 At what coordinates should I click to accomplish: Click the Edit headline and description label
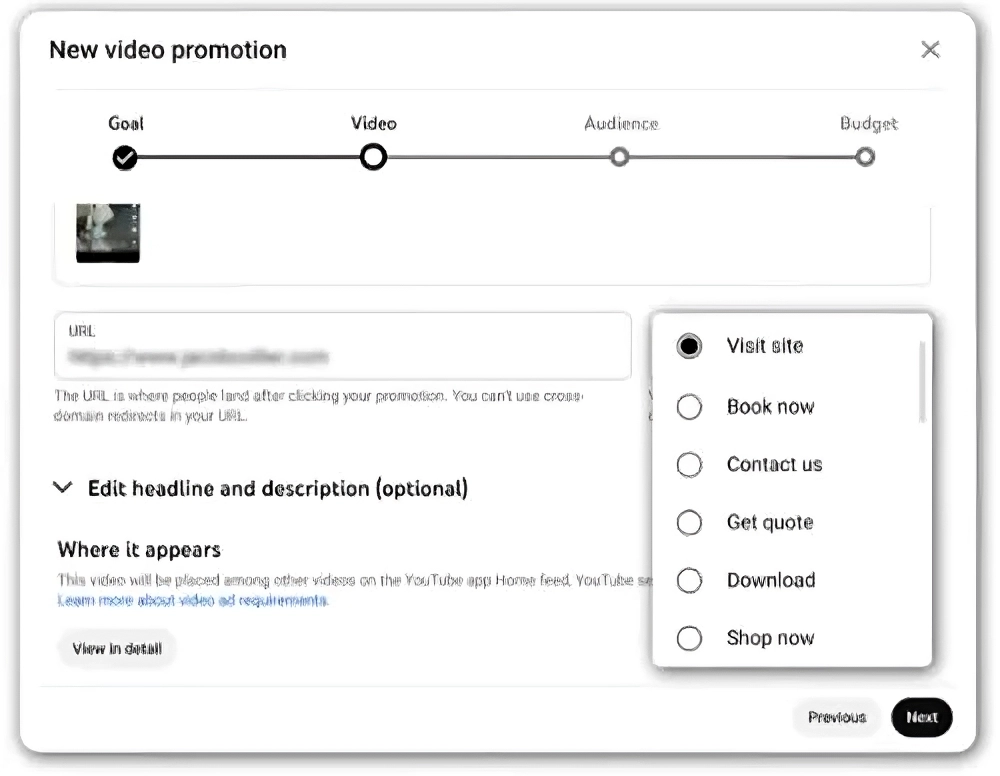pos(278,489)
